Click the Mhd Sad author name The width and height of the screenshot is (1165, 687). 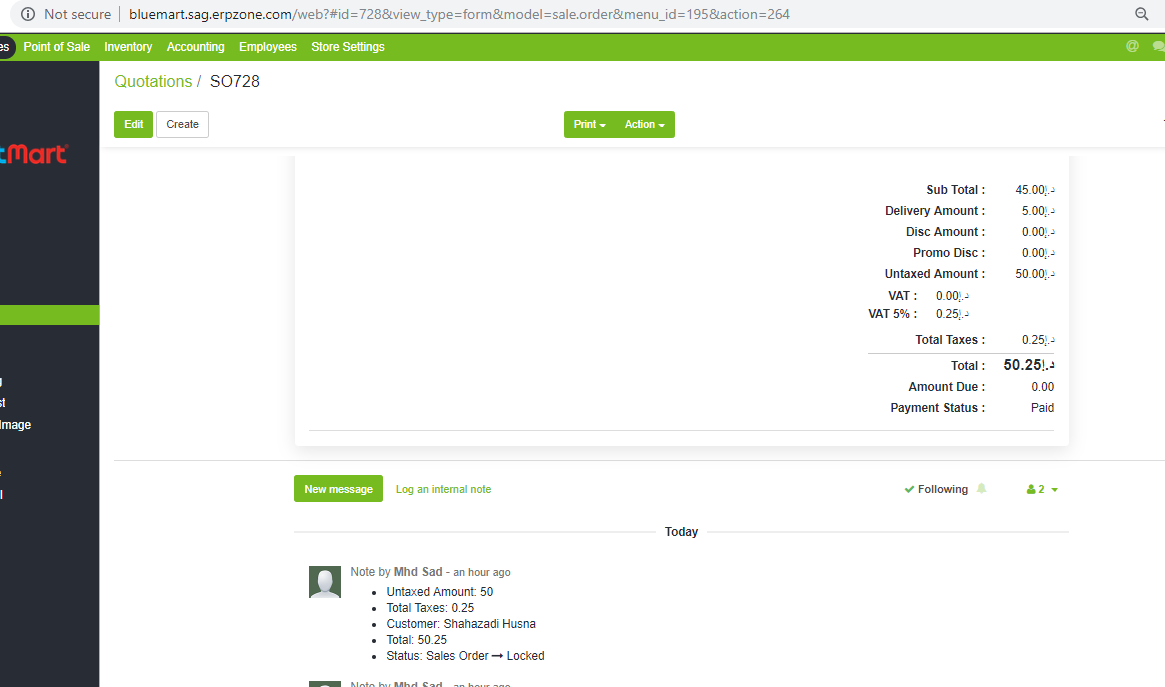tap(418, 572)
